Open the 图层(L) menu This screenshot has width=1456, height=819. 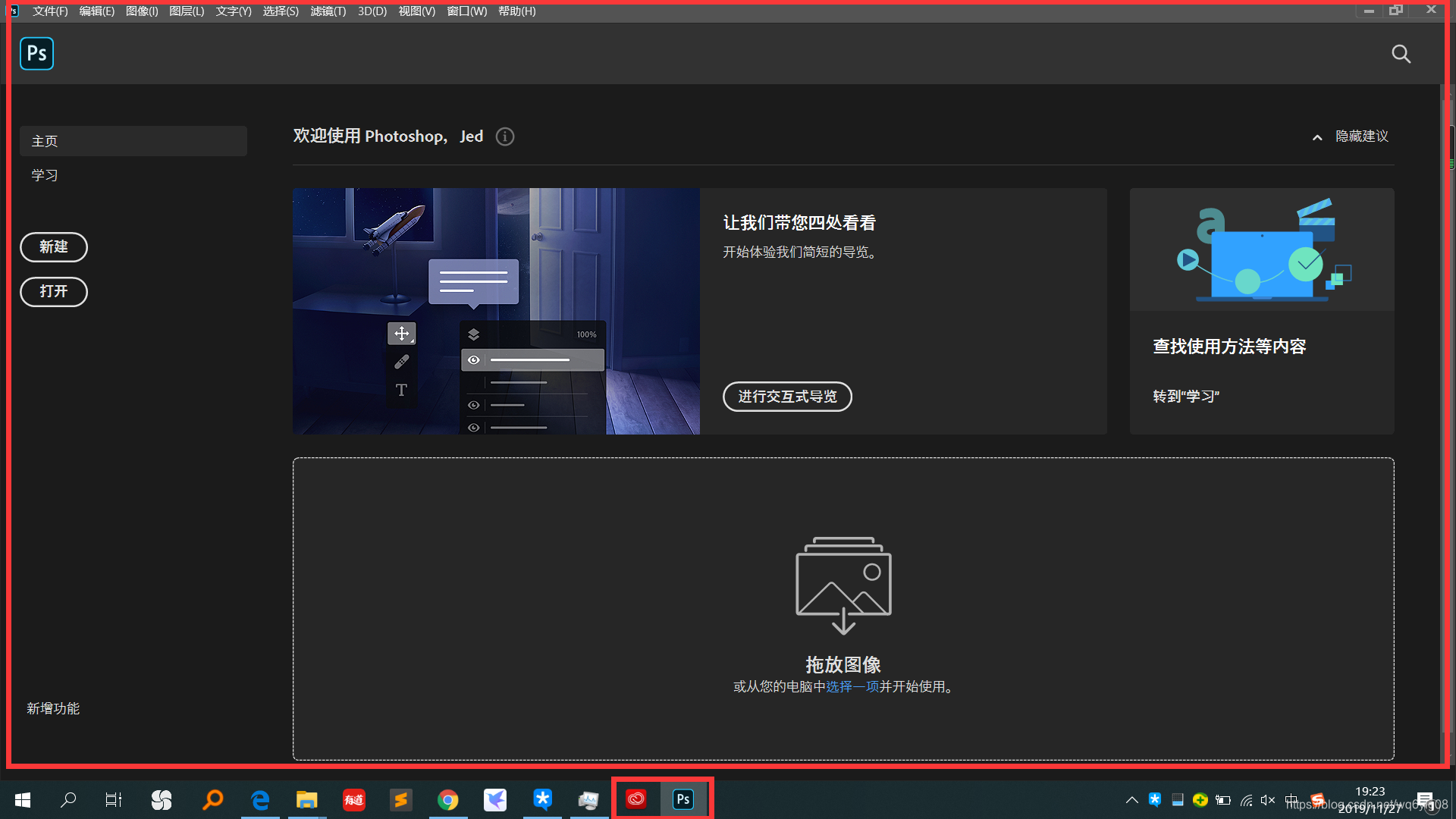click(187, 11)
